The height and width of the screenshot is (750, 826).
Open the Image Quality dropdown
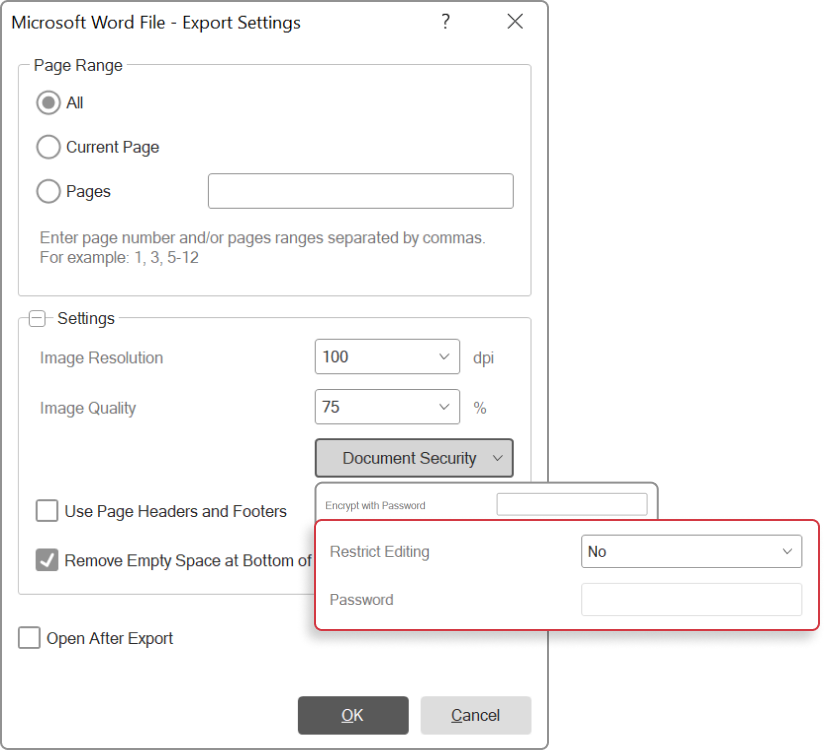444,407
